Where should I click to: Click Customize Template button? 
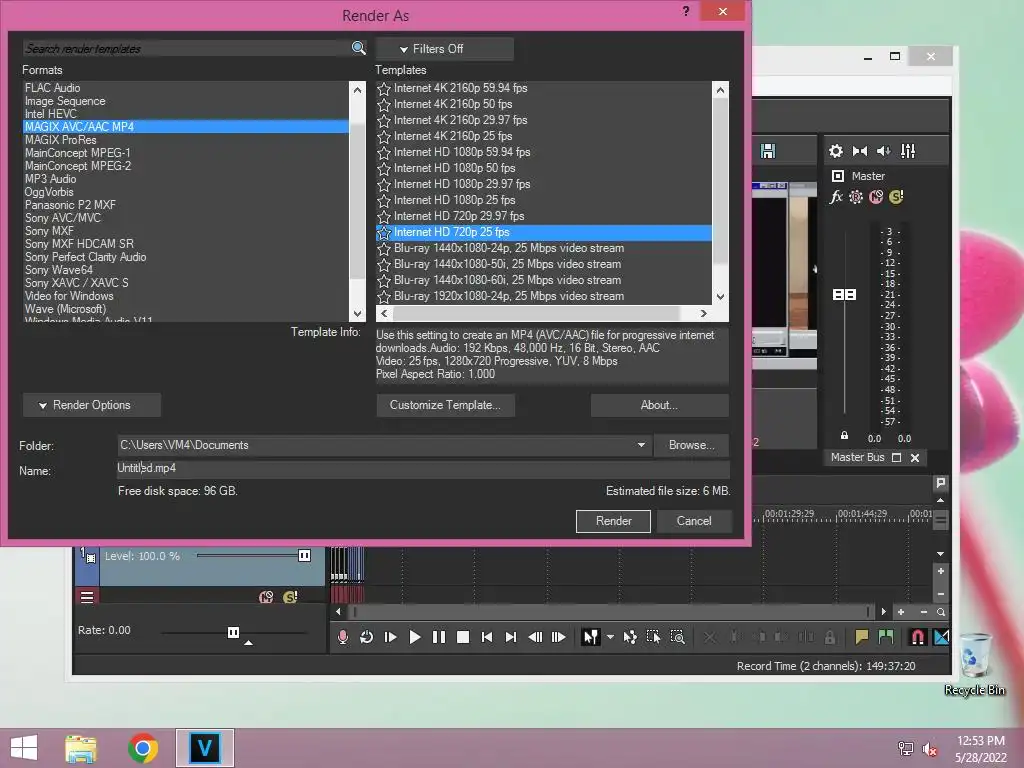(x=445, y=405)
